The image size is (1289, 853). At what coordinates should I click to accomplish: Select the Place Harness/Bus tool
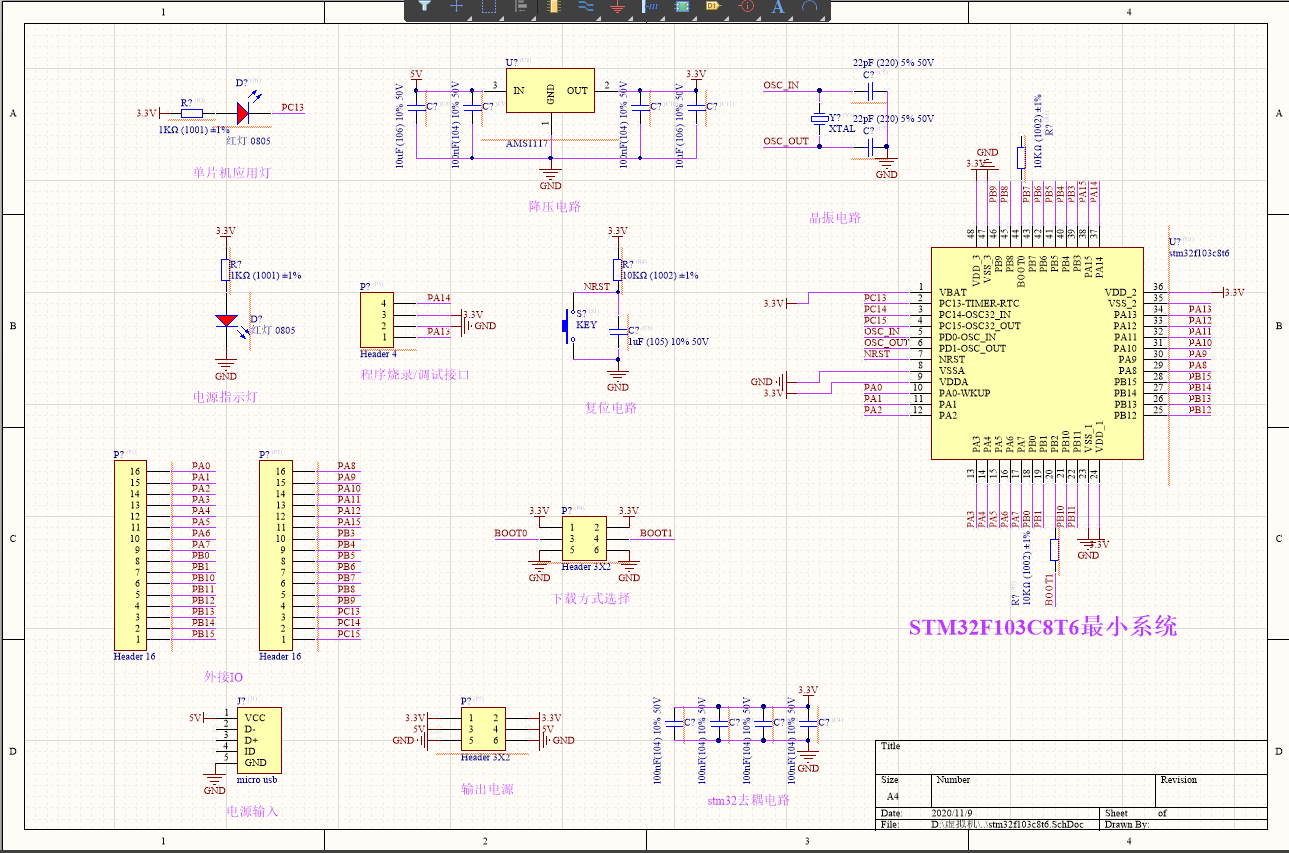[x=650, y=7]
